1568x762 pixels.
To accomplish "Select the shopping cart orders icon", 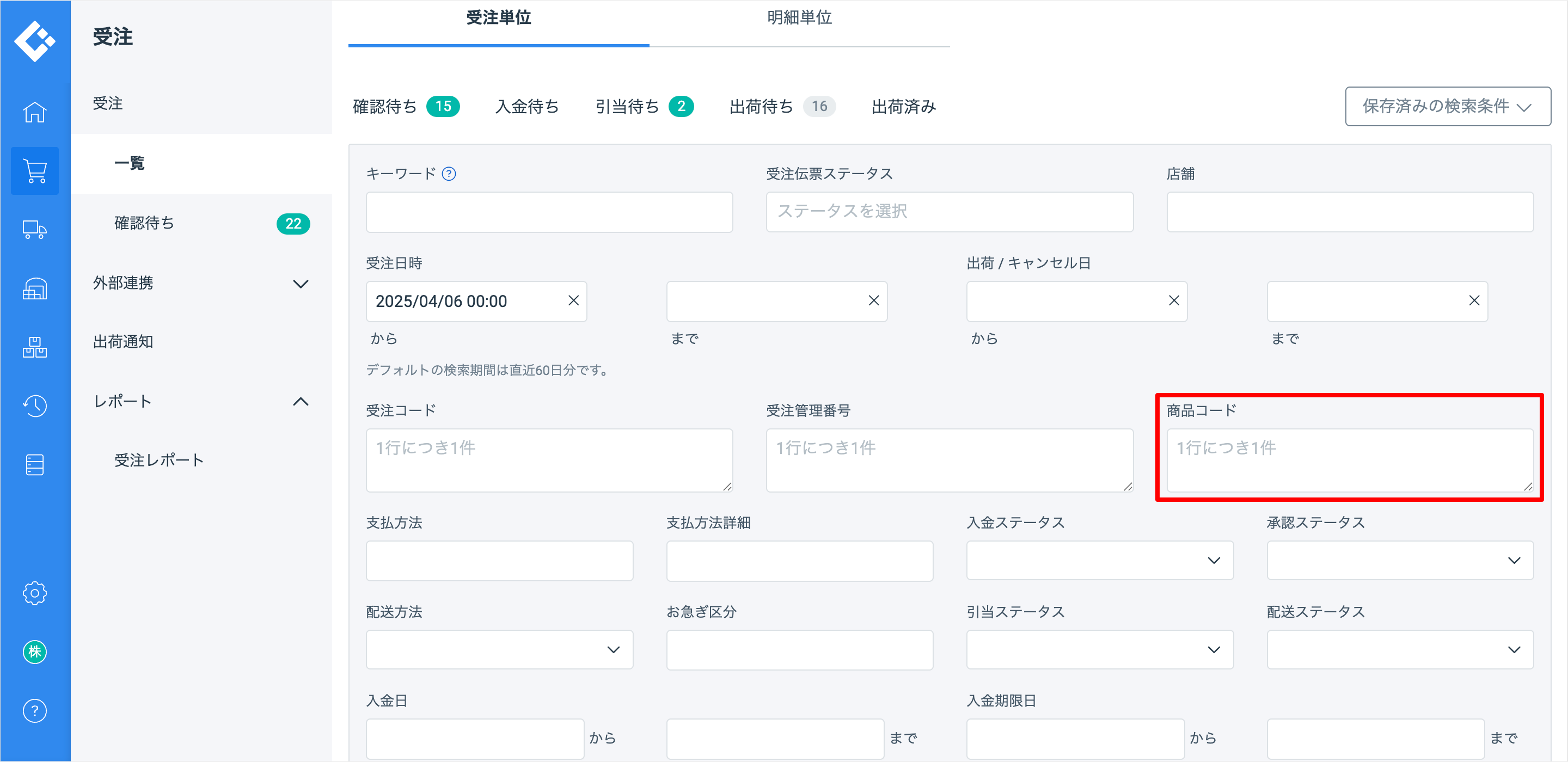I will click(35, 171).
